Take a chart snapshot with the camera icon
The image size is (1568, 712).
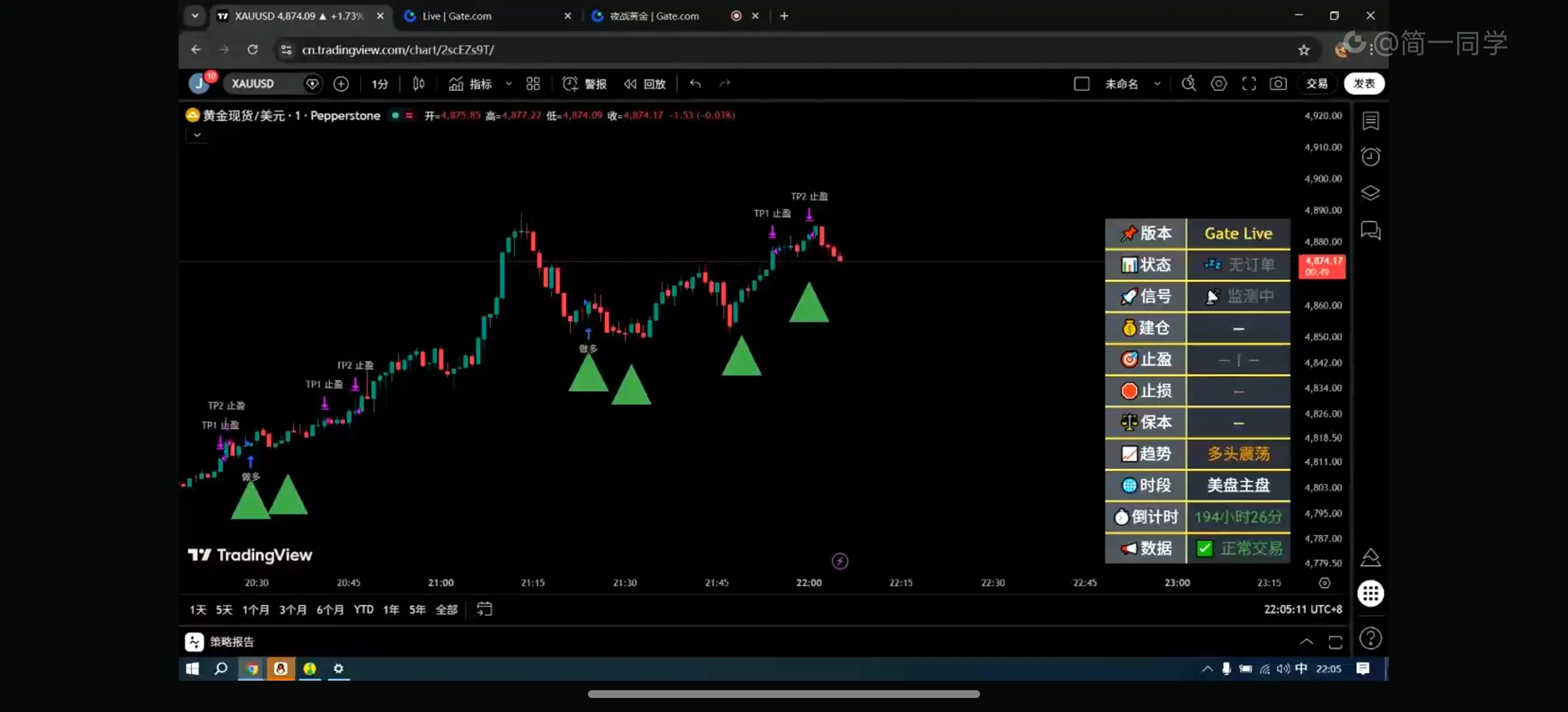click(1278, 84)
